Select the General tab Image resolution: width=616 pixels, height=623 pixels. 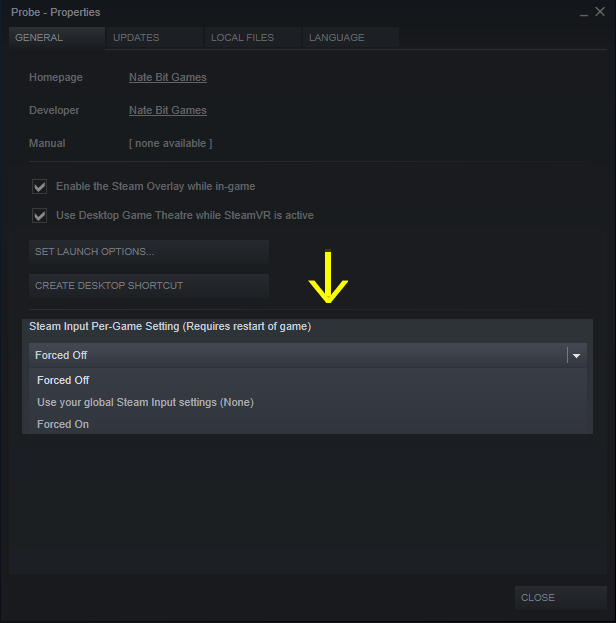point(57,38)
